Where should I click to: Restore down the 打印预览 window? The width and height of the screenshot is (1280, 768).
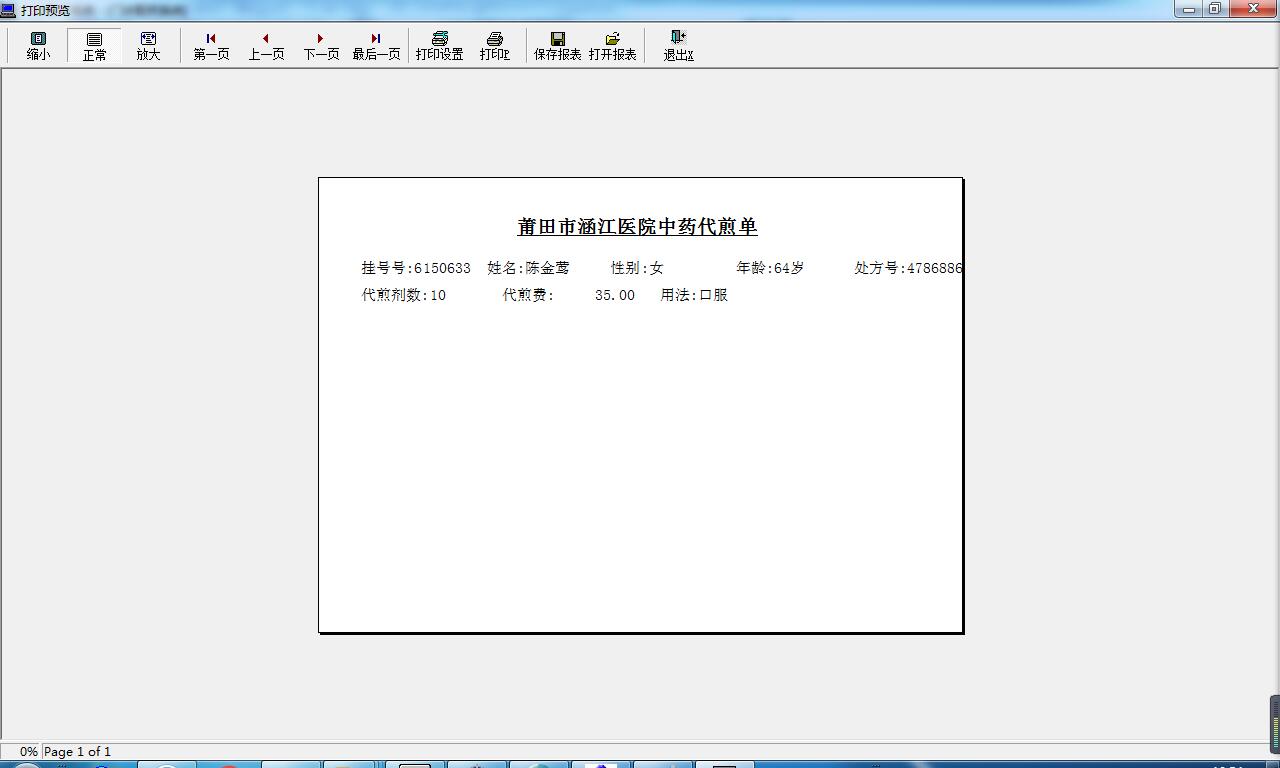point(1215,9)
